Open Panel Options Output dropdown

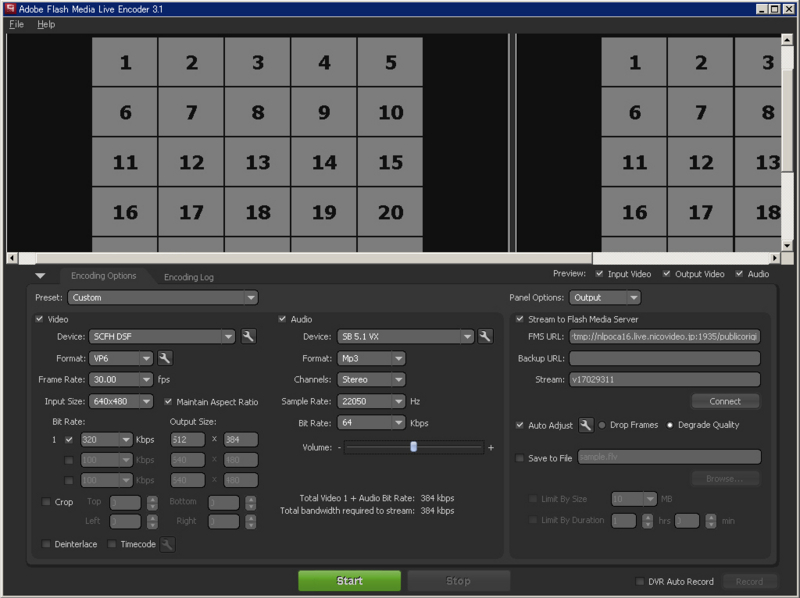(605, 297)
